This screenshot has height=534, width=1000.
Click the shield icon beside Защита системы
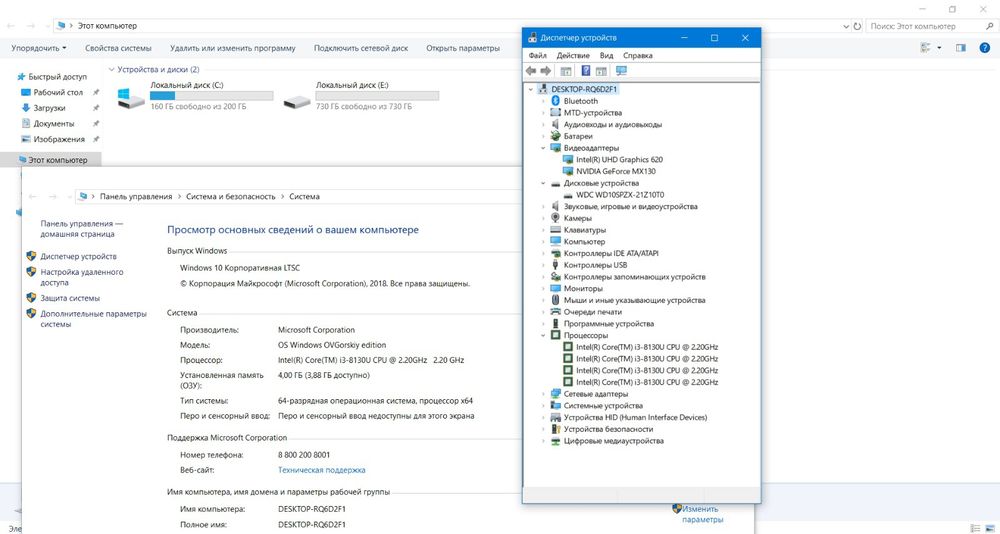31,297
